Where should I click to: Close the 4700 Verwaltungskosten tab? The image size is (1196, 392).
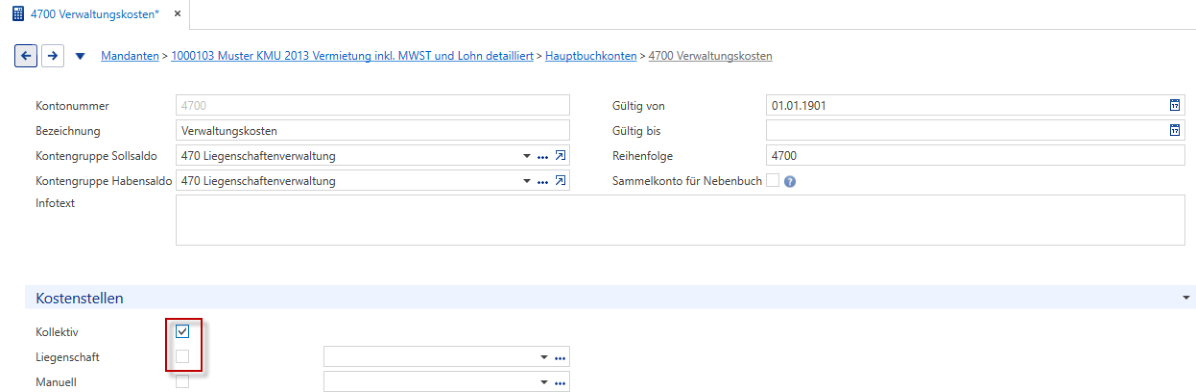click(x=177, y=14)
